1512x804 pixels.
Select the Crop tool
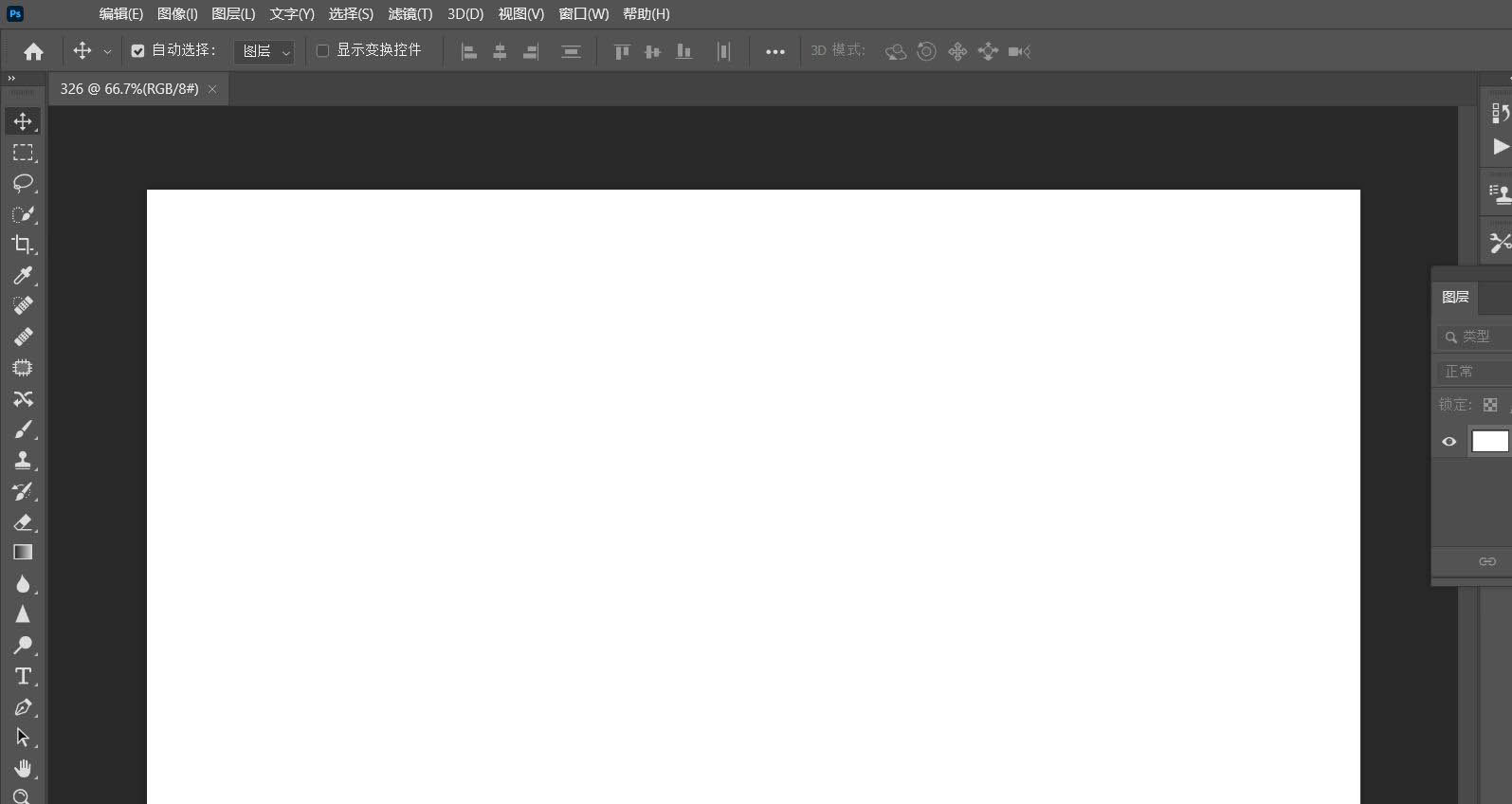click(23, 245)
